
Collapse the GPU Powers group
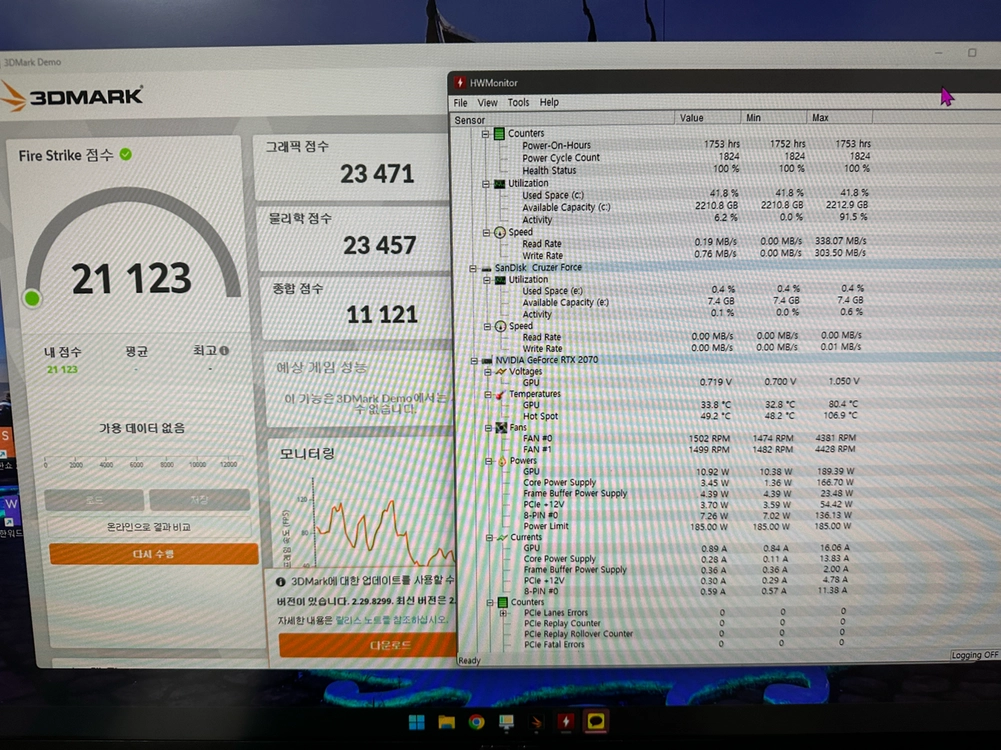[489, 461]
